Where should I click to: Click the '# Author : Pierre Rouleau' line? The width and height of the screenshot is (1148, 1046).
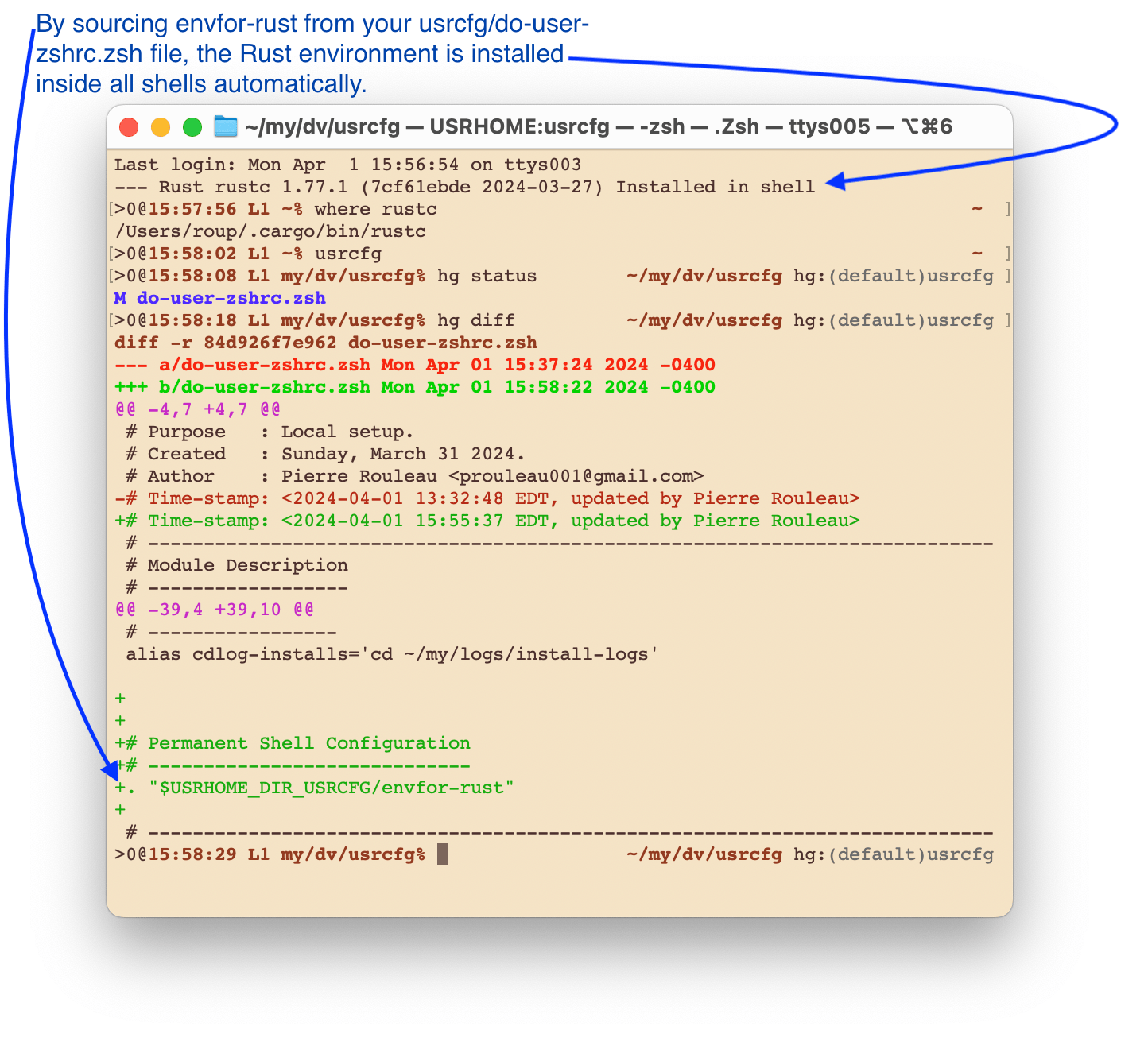pyautogui.click(x=414, y=476)
